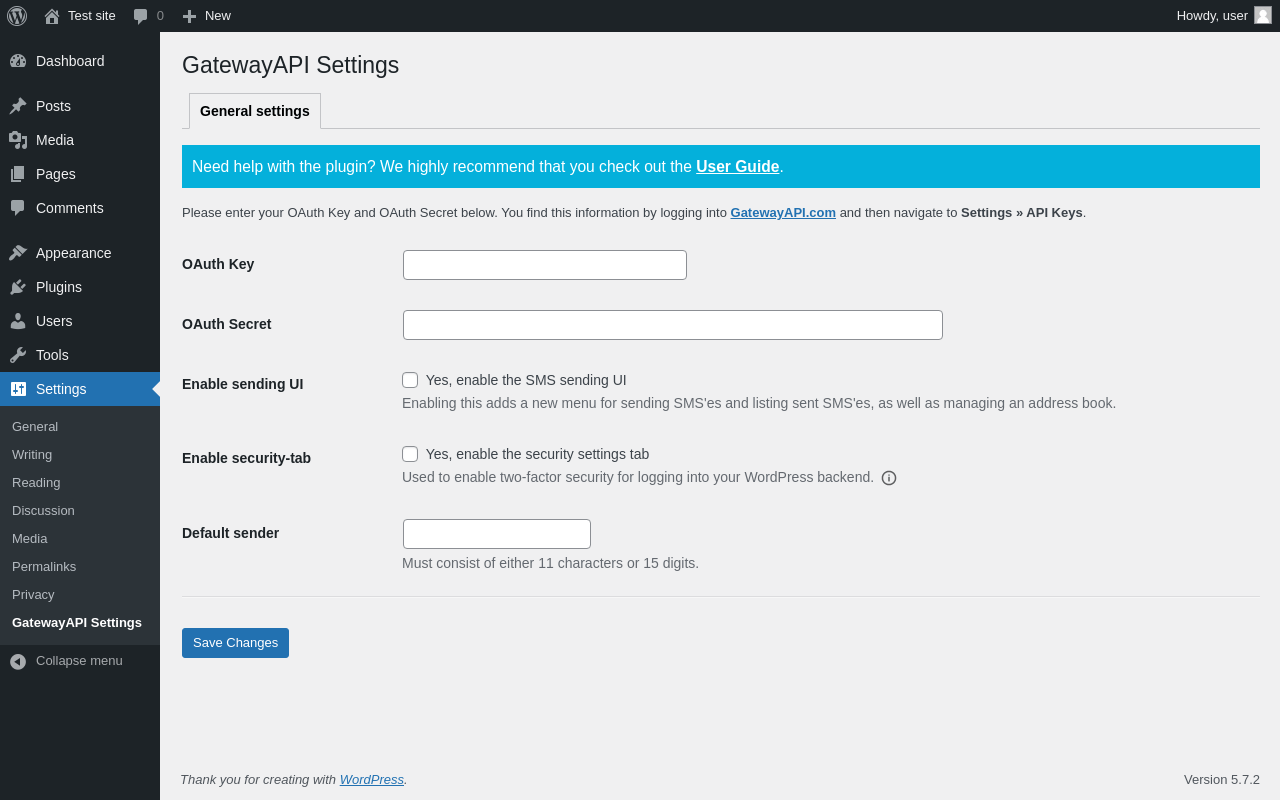Click the plus icon beside New
Screen dimensions: 1280x800
pos(189,16)
